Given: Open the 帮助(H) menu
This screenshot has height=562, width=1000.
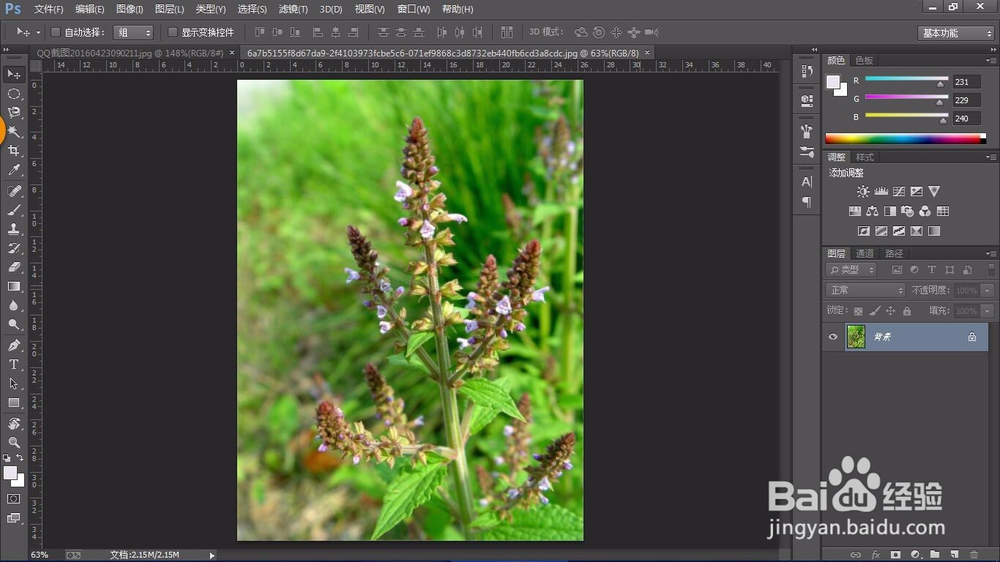Looking at the screenshot, I should pos(457,9).
